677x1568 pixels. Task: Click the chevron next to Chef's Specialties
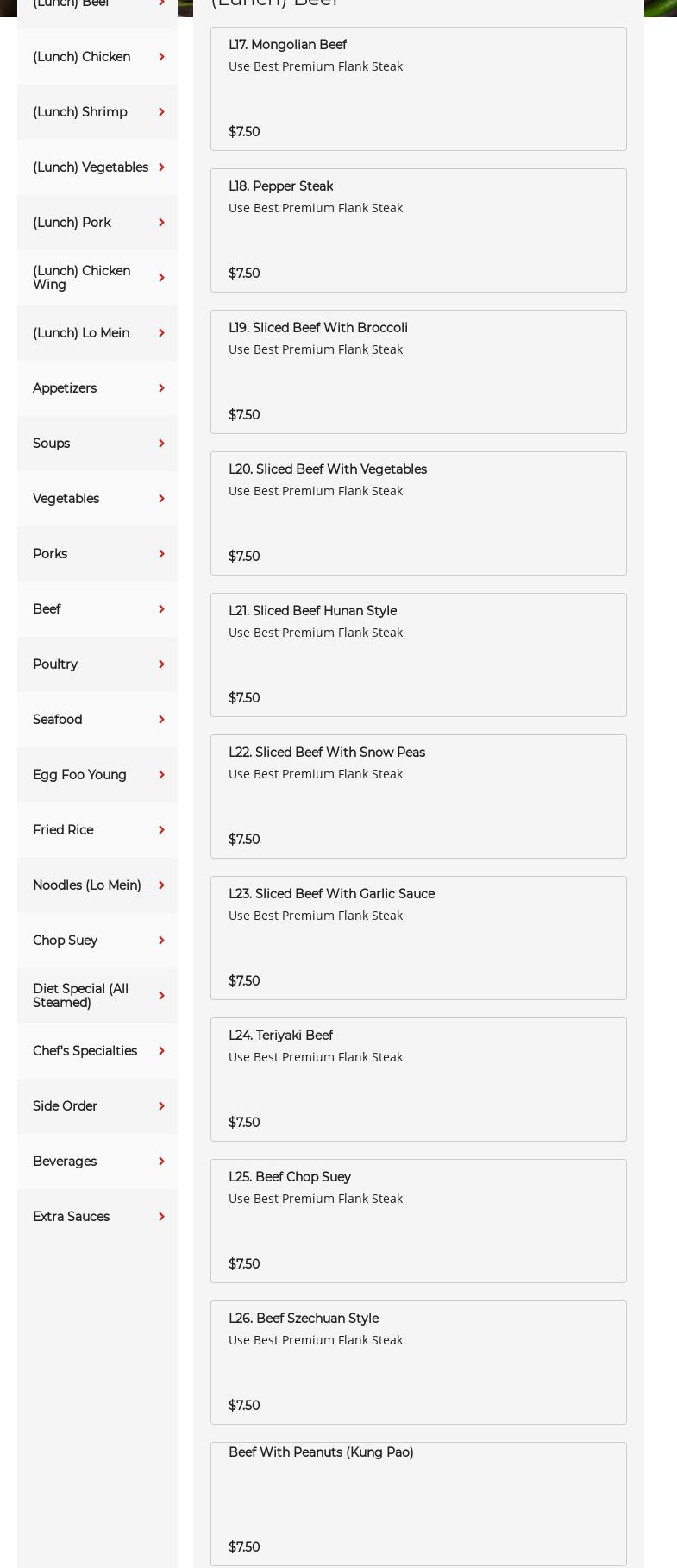pos(161,1051)
